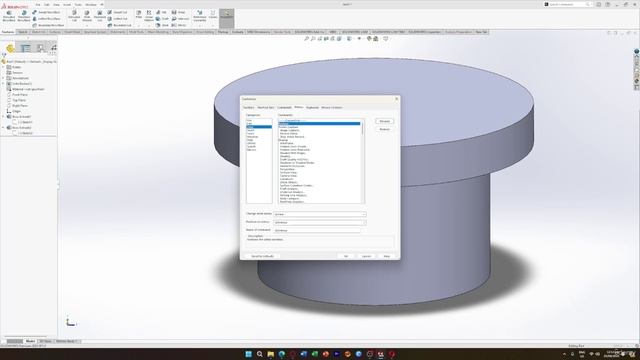Select the Revolved Cut tool
This screenshot has width=640, height=360.
[100, 16]
